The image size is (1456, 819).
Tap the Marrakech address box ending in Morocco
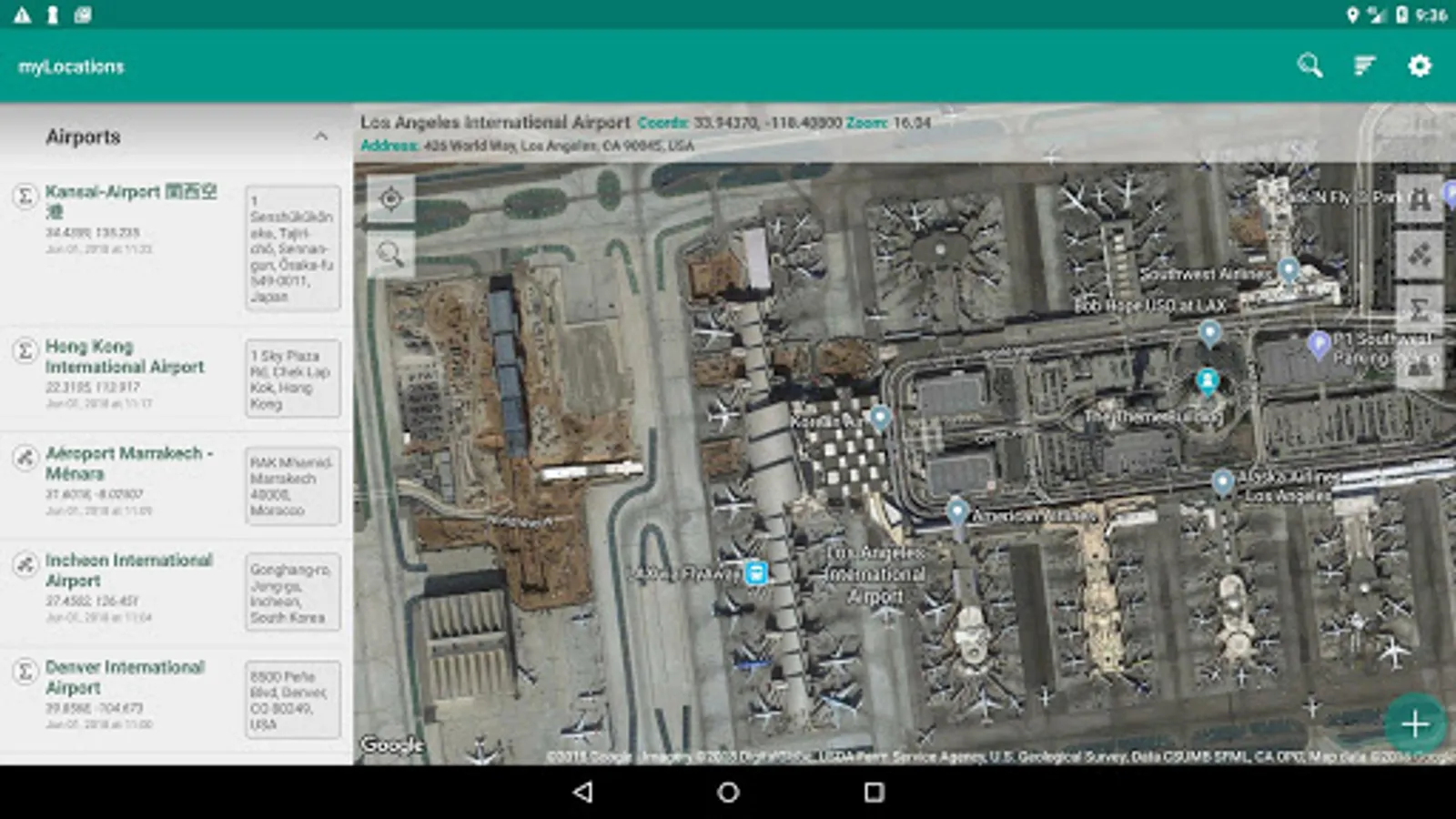(x=292, y=486)
